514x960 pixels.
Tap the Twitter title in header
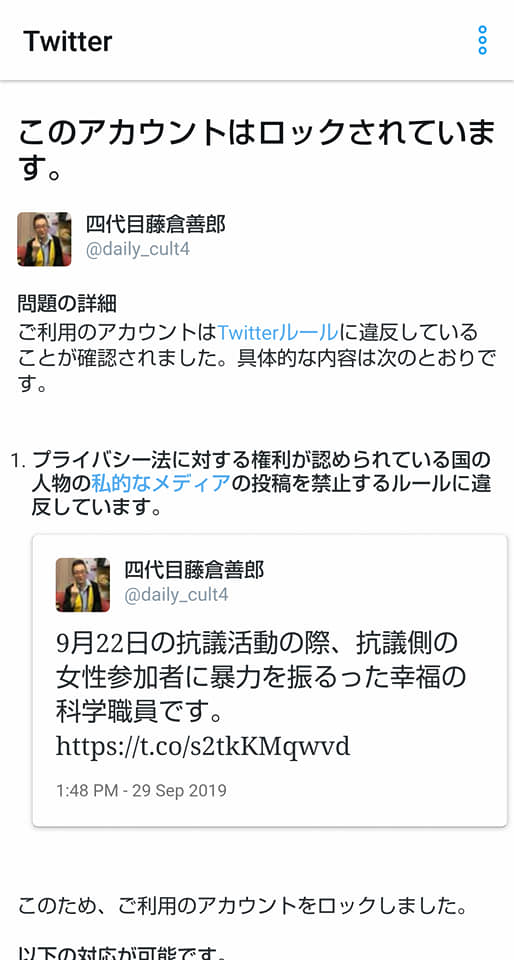(x=68, y=41)
